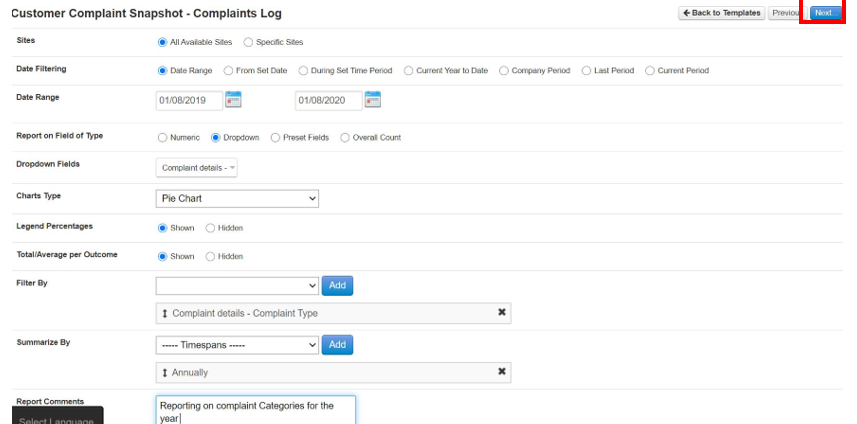857x424 pixels.
Task: Select Preset Fields field type
Action: 275,138
